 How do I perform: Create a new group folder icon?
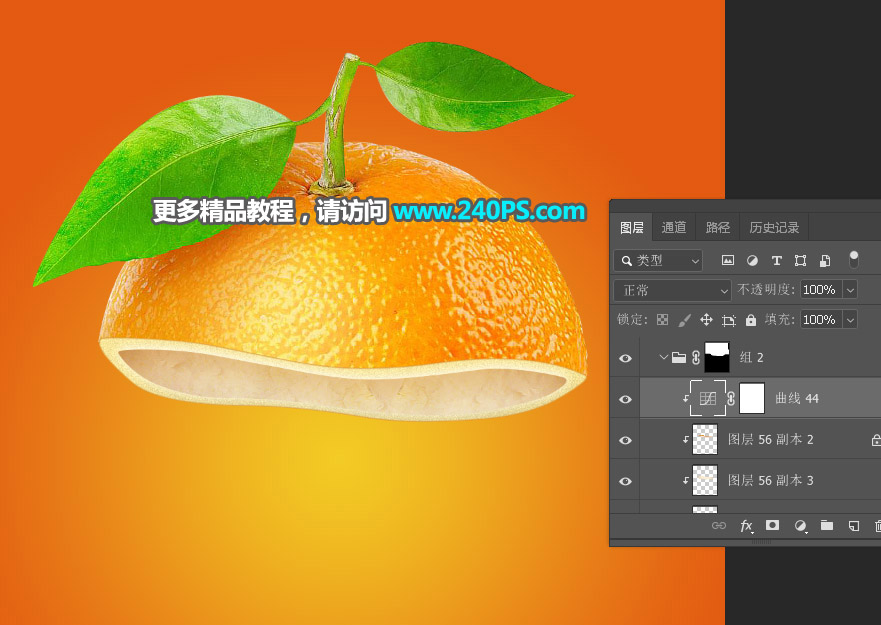826,525
